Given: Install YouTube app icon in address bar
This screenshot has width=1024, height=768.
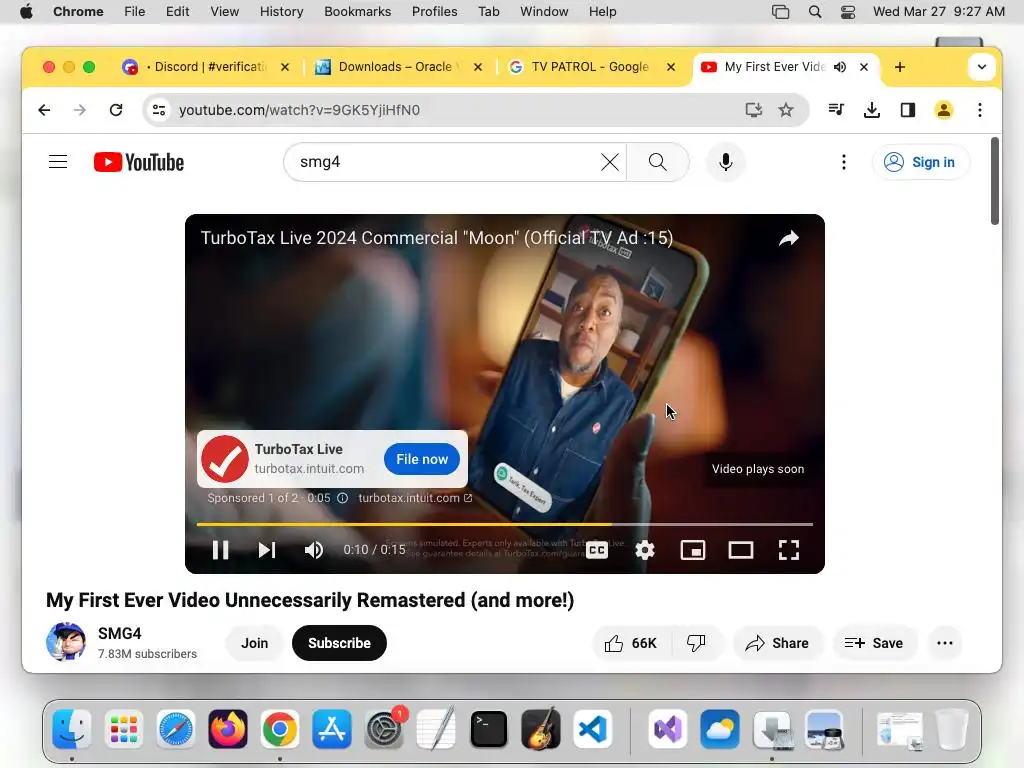Looking at the screenshot, I should click(754, 110).
